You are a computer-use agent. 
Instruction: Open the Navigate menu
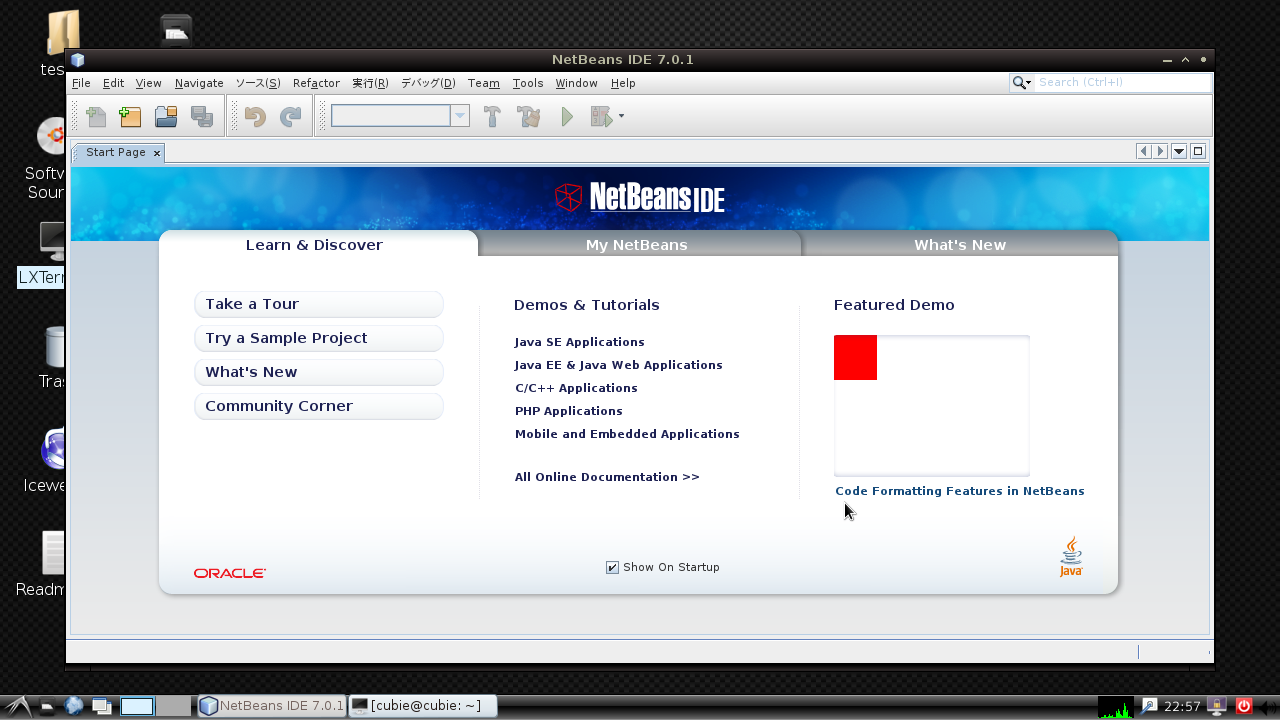point(199,83)
